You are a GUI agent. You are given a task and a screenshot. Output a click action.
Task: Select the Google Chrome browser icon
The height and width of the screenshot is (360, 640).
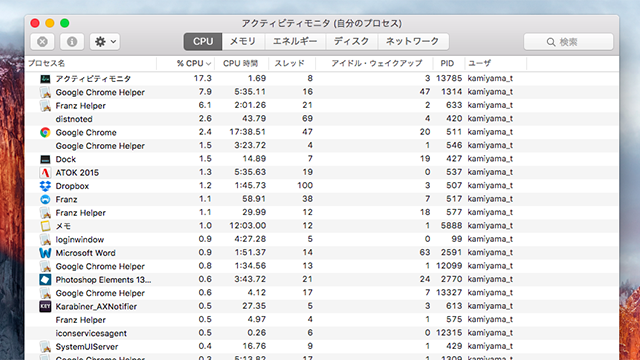point(45,132)
